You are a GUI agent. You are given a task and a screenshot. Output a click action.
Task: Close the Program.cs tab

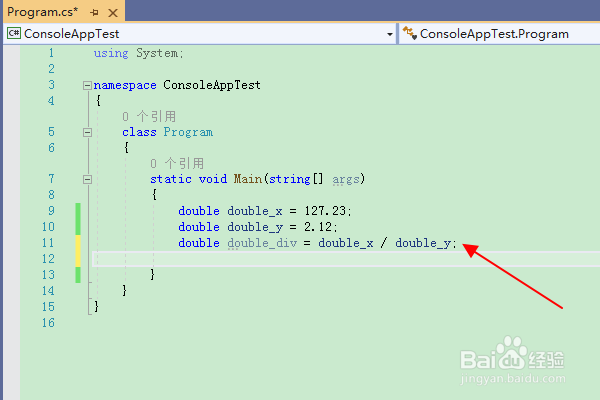(x=113, y=13)
